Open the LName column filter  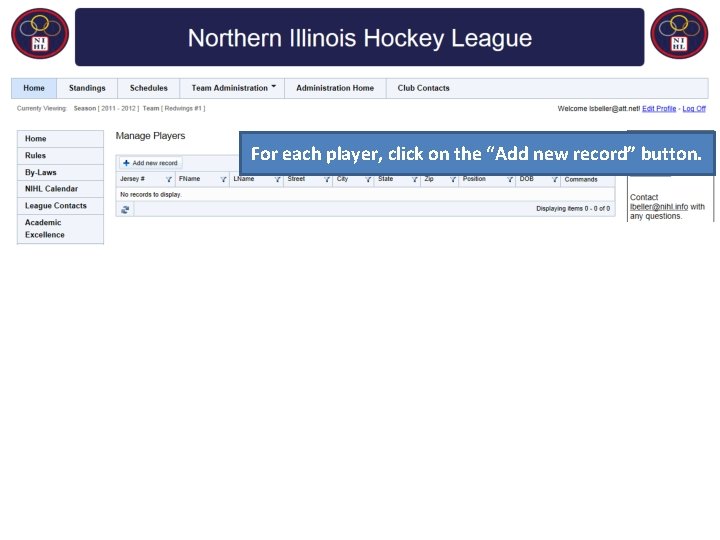277,179
